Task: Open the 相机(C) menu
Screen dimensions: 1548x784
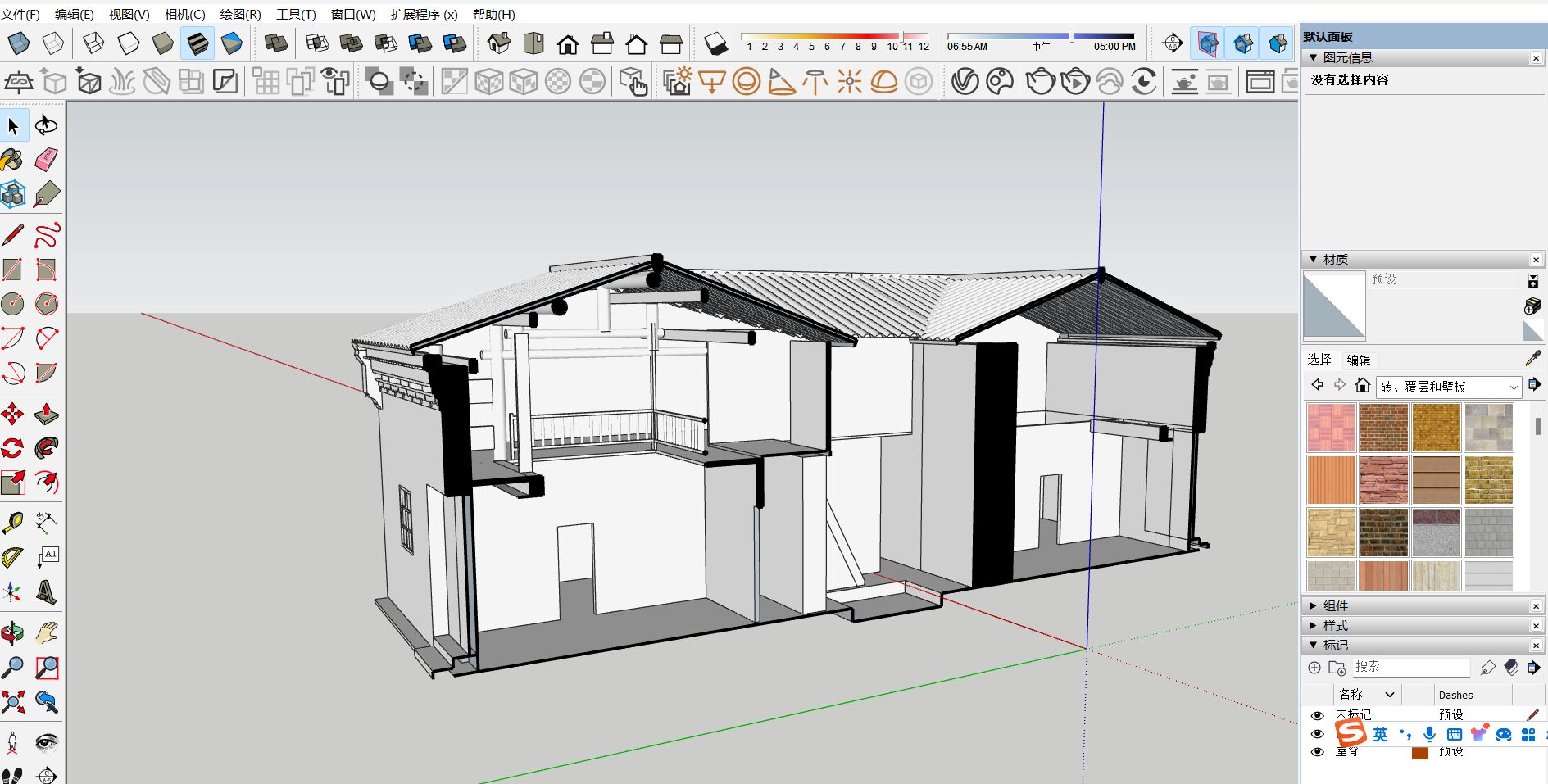Action: click(x=184, y=14)
